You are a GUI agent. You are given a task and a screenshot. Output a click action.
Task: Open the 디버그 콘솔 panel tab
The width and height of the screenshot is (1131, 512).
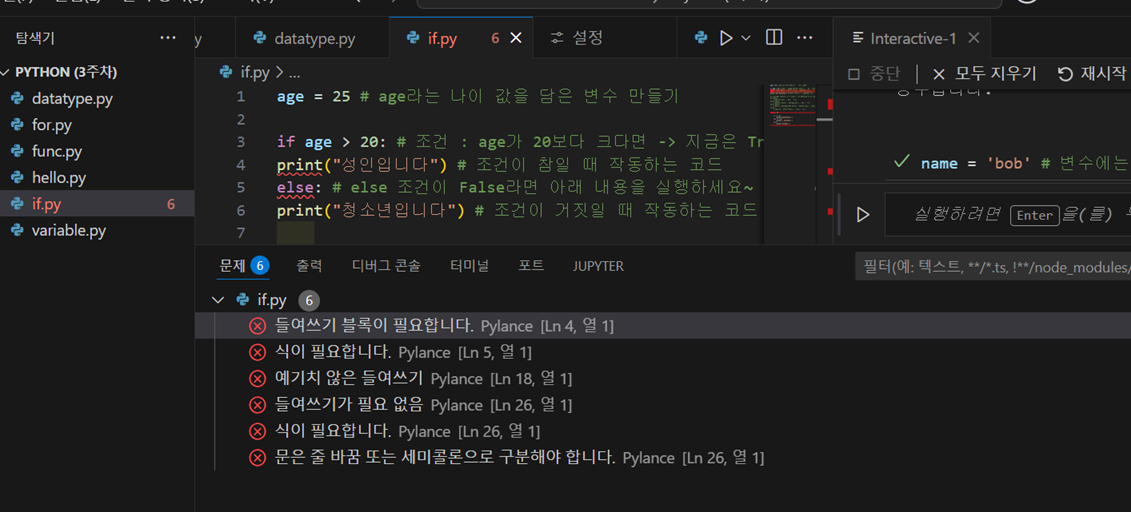click(386, 266)
